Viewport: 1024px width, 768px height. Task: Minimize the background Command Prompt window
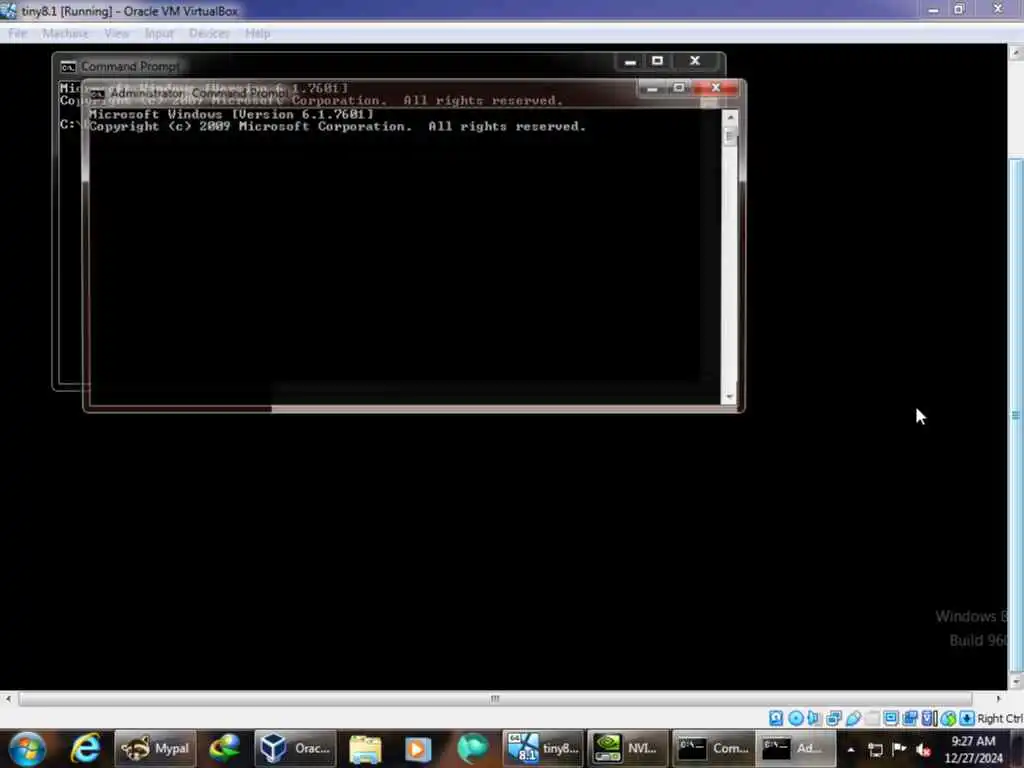tap(630, 61)
